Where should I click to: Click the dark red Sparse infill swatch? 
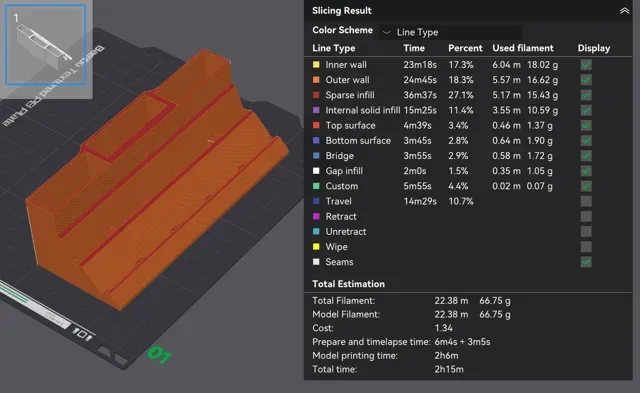click(x=316, y=95)
